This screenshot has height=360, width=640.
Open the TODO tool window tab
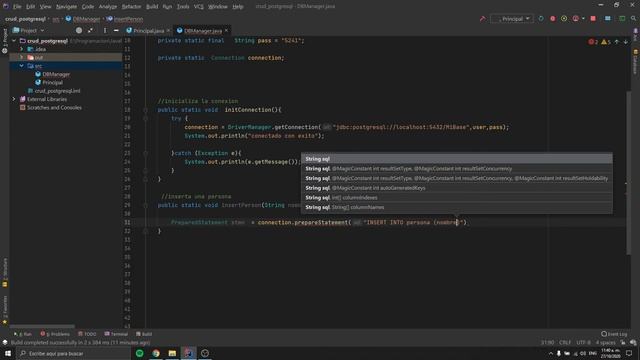tap(87, 334)
